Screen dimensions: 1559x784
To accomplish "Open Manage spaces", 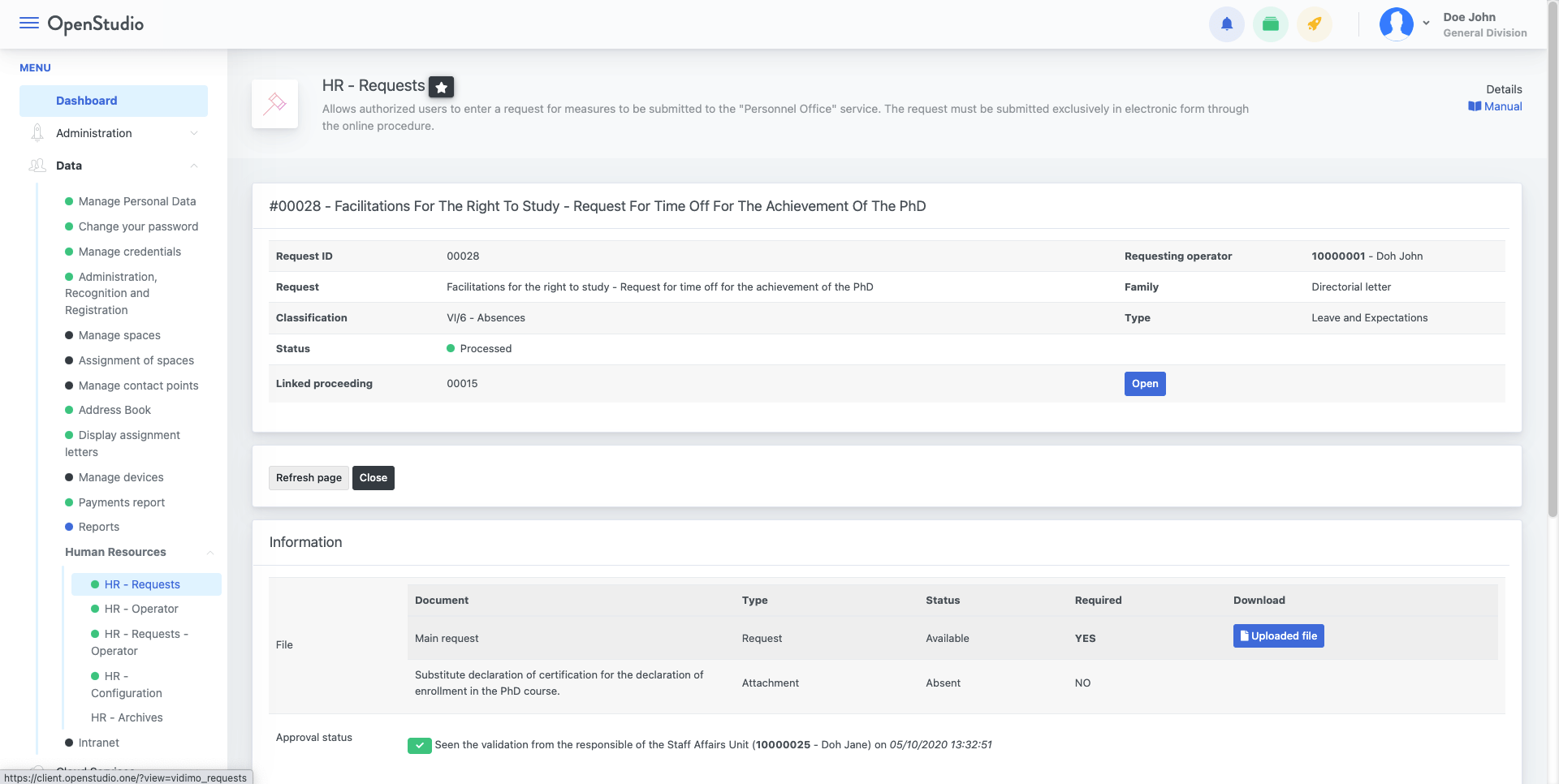I will 119,335.
